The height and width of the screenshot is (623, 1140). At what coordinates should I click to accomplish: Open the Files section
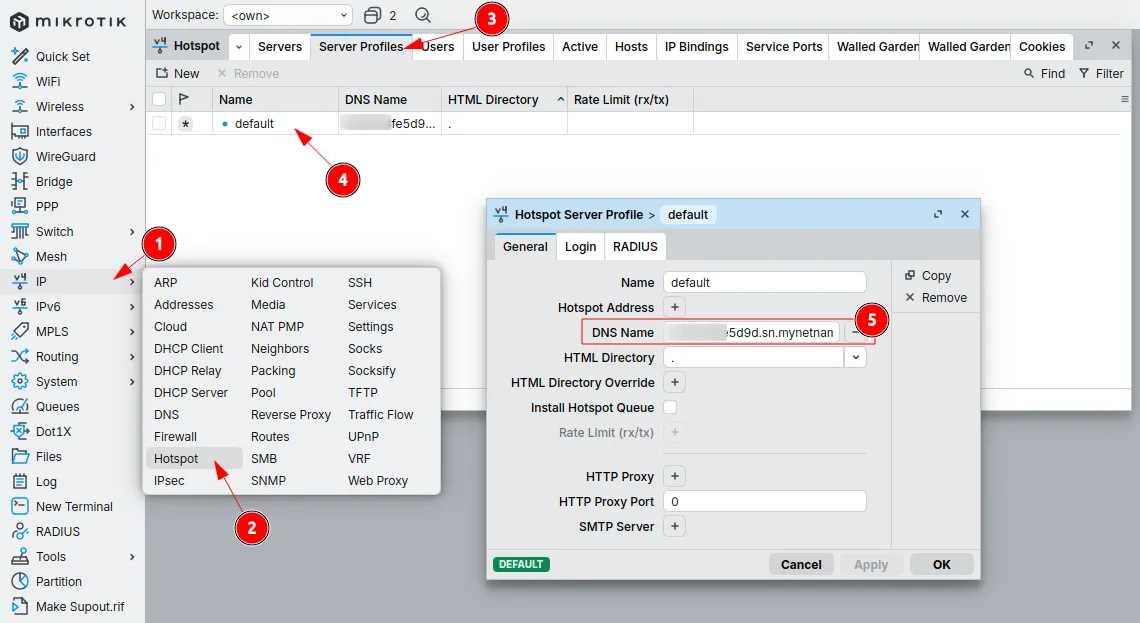(x=49, y=457)
